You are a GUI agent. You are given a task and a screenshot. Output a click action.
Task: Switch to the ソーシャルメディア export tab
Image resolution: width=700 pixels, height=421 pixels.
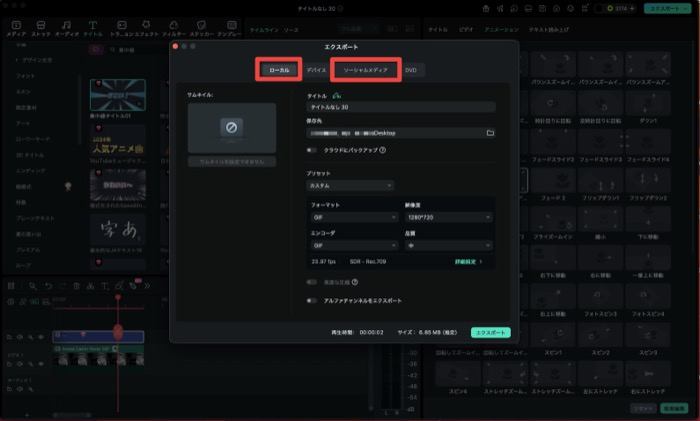366,70
